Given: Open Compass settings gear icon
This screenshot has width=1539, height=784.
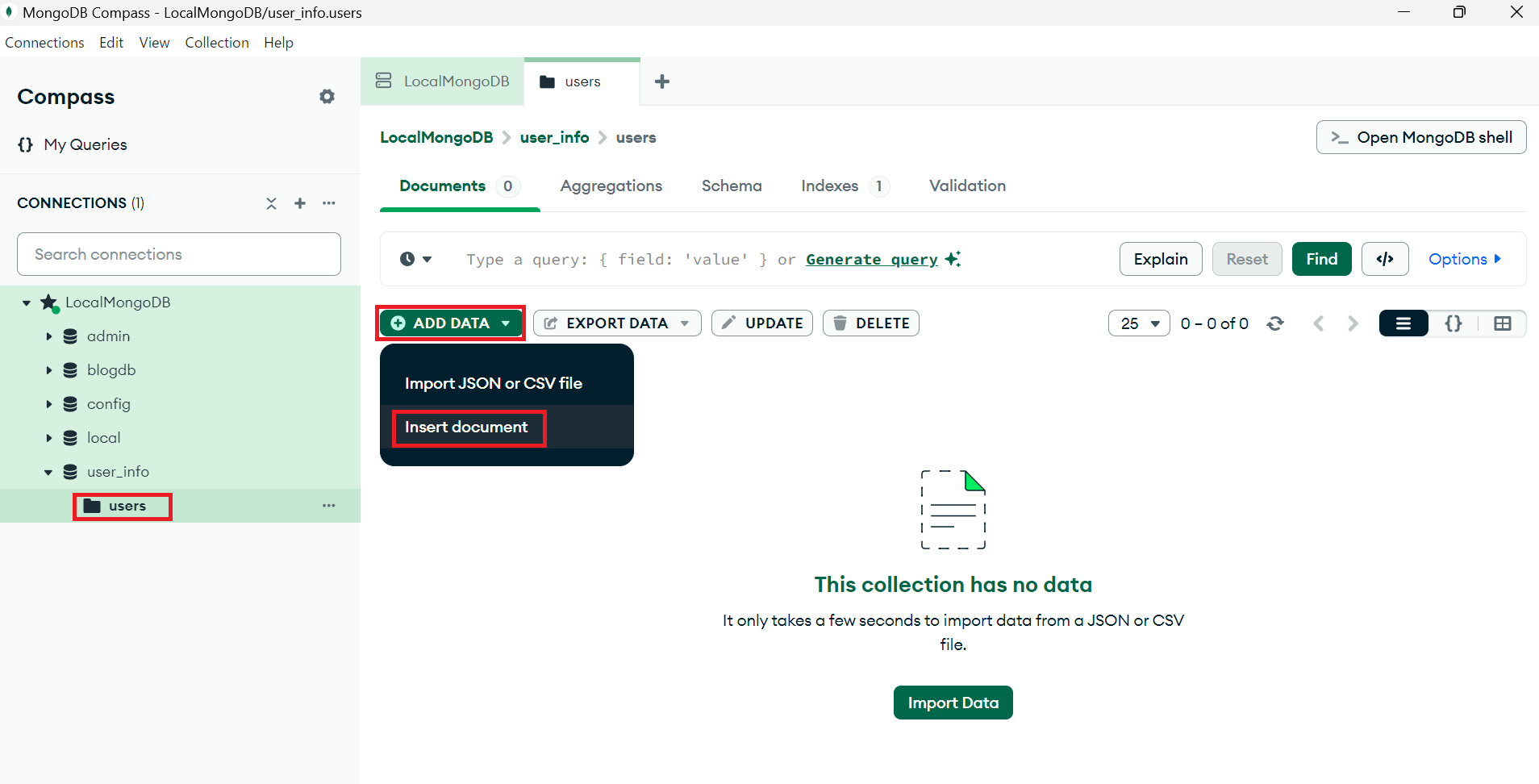Looking at the screenshot, I should pos(327,97).
